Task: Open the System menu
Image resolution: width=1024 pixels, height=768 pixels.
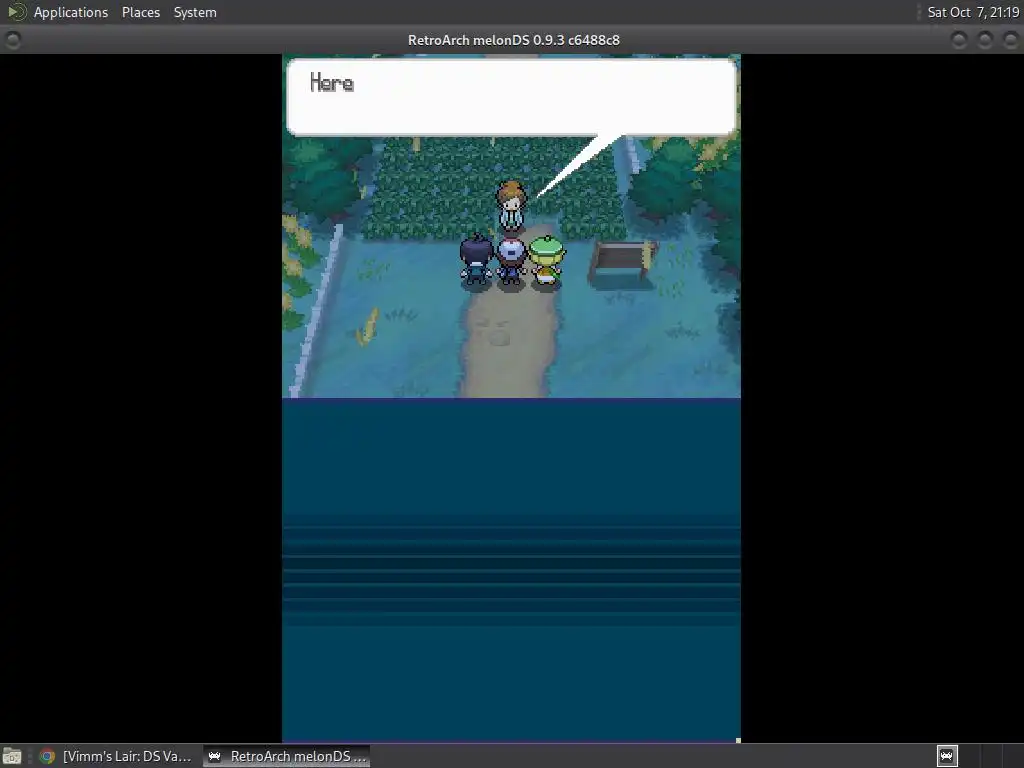Action: 195,12
